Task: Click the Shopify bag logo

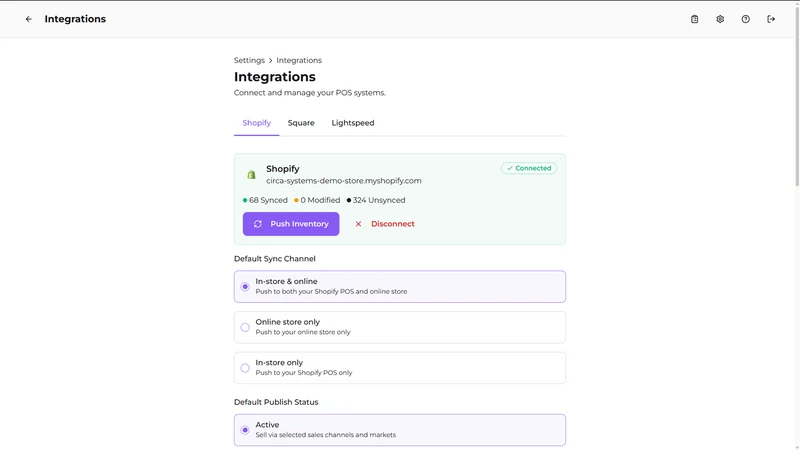Action: (x=251, y=174)
